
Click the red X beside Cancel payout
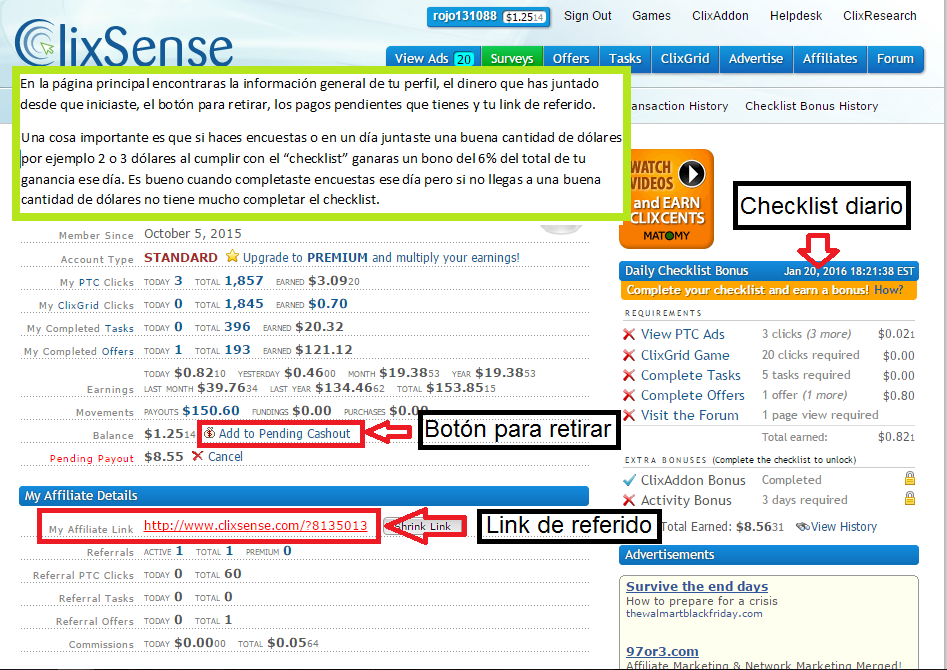(x=197, y=456)
